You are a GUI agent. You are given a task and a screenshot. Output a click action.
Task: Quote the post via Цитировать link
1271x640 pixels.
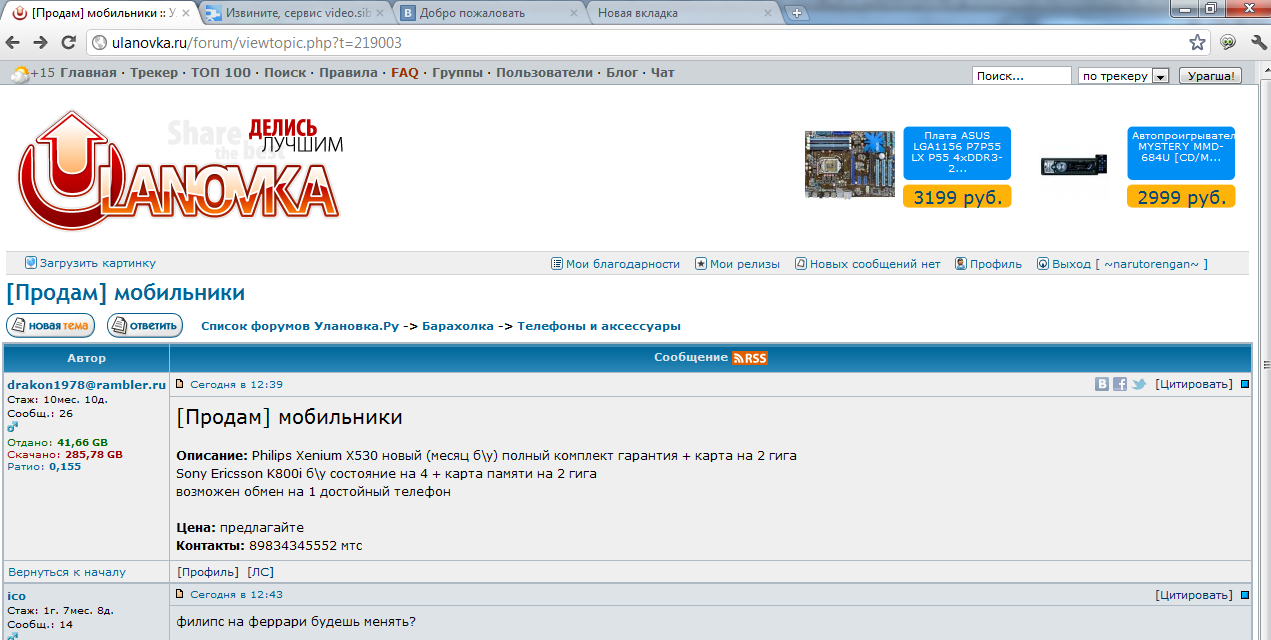click(1194, 383)
